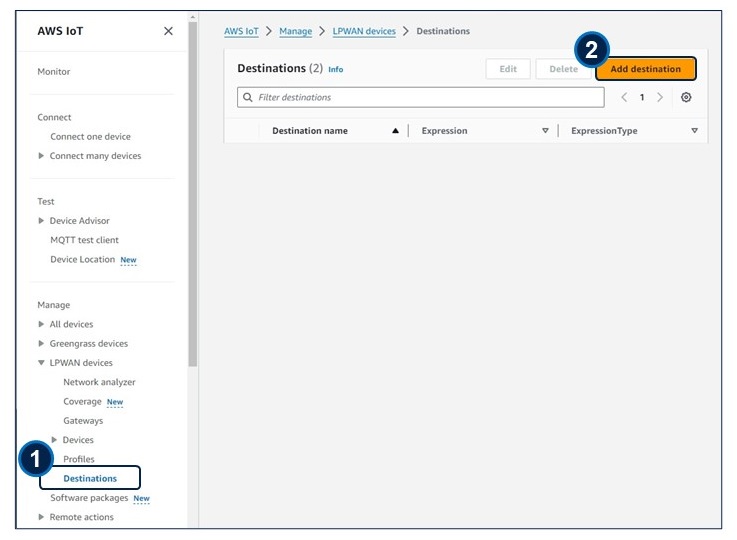The image size is (737, 540).
Task: Open Software packages page
Action: pos(89,498)
